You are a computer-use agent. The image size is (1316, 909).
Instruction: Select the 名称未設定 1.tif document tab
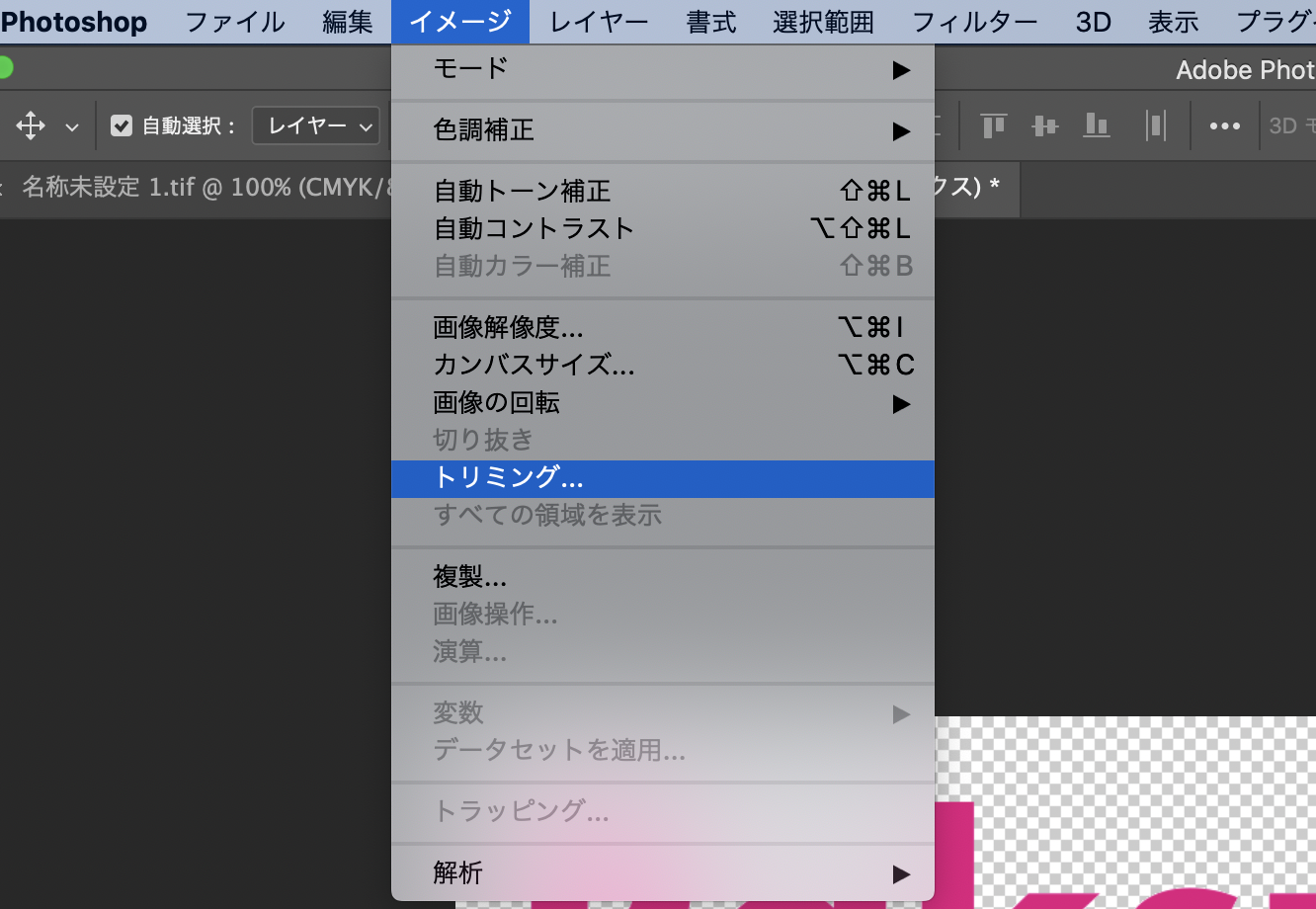coord(198,188)
